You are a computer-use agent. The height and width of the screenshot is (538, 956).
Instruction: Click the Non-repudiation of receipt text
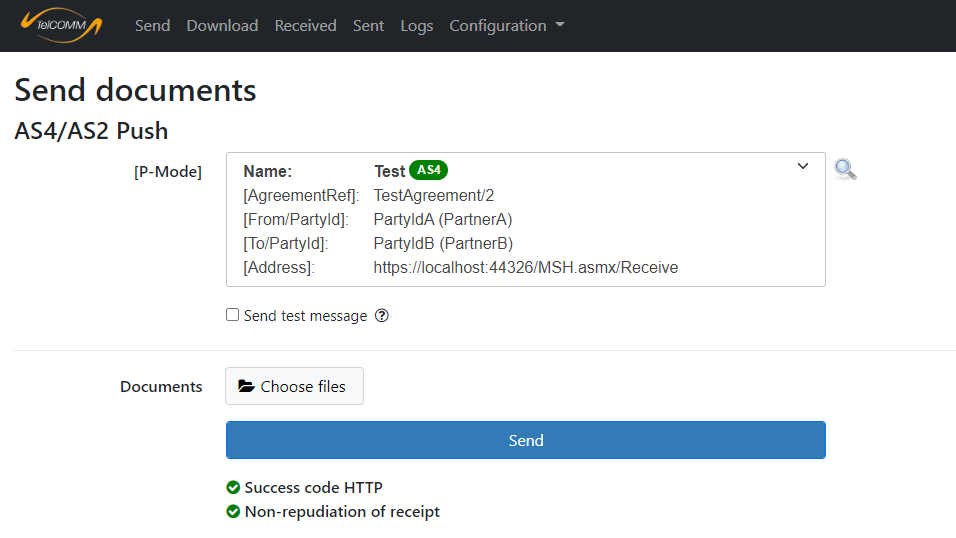[342, 511]
